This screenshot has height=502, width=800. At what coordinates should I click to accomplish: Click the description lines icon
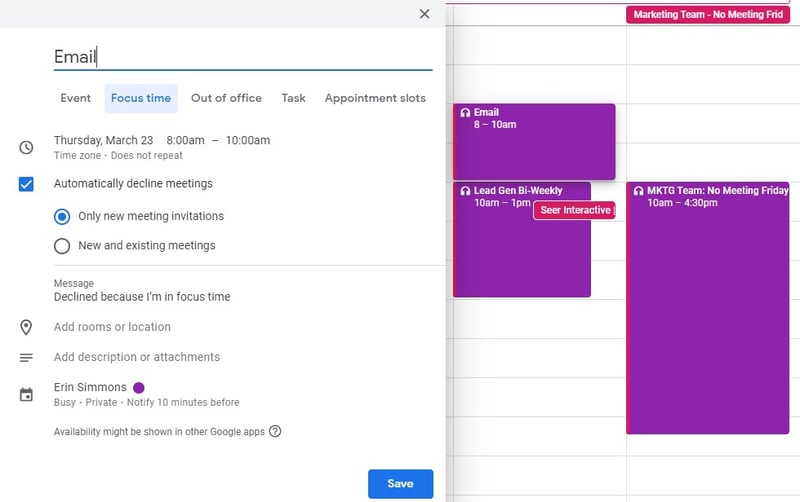pyautogui.click(x=27, y=358)
